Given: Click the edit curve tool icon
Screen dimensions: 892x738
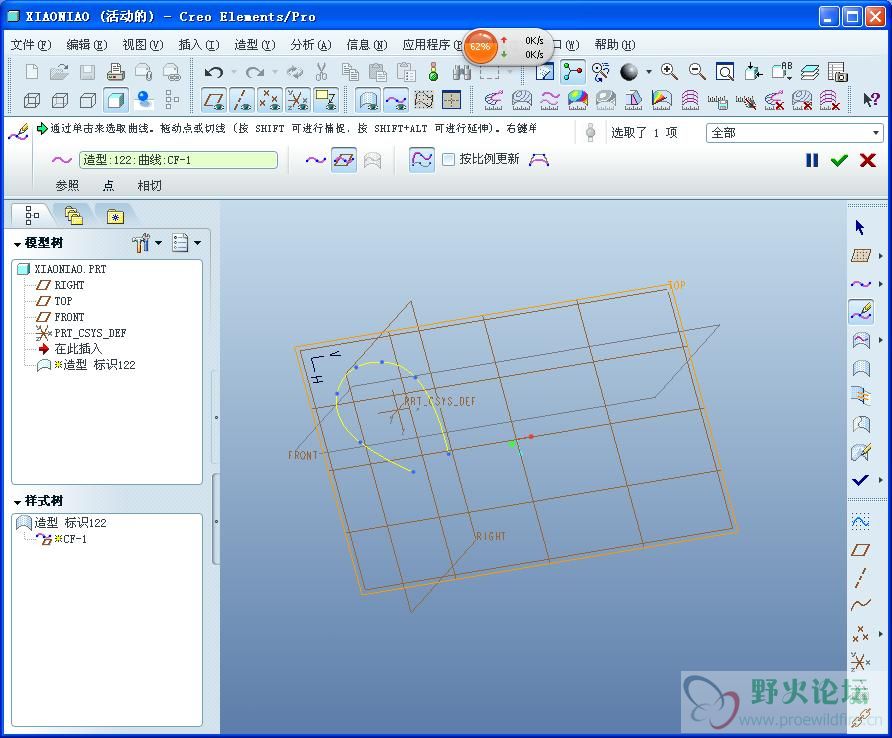Looking at the screenshot, I should pyautogui.click(x=861, y=311).
